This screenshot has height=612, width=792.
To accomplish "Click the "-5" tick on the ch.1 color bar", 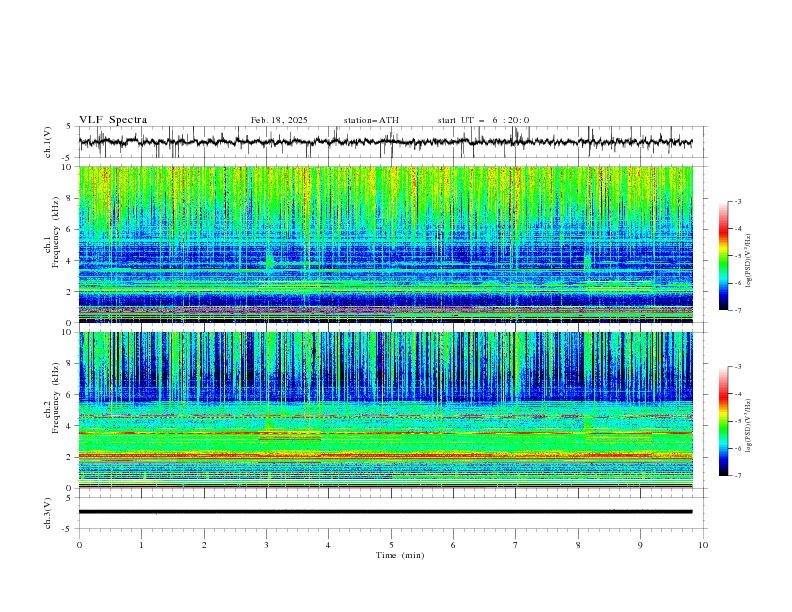I will pyautogui.click(x=738, y=256).
